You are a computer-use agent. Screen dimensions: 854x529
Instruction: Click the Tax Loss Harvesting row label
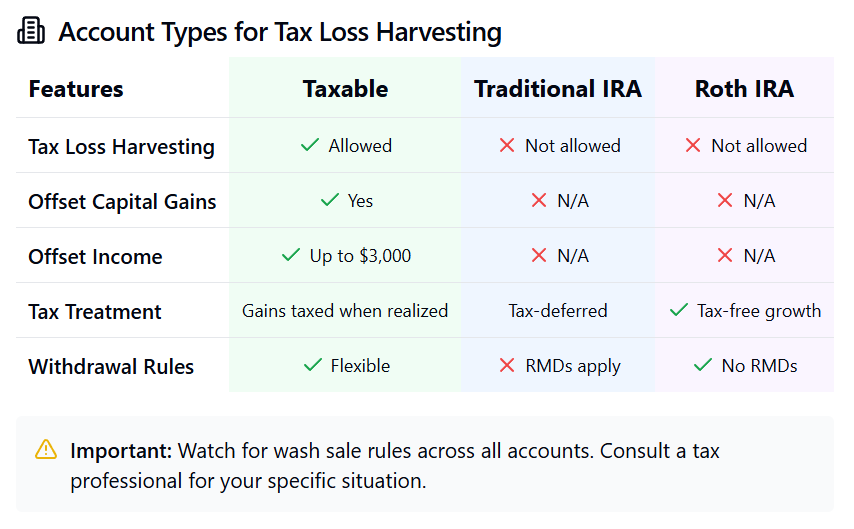click(121, 147)
